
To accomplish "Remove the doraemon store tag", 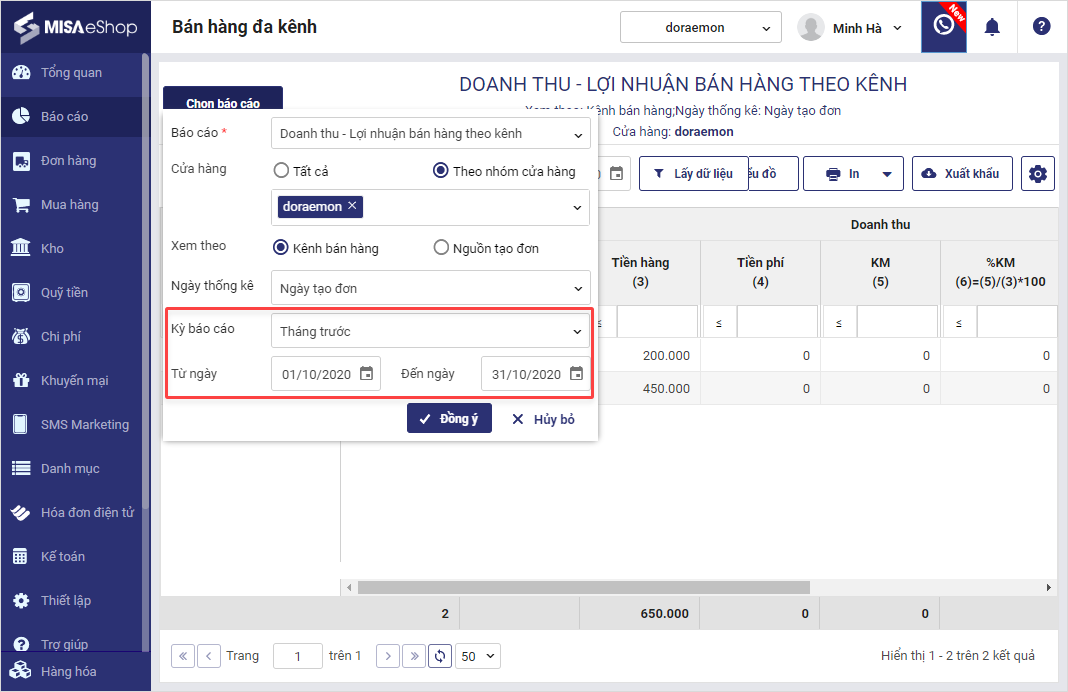I will tap(352, 206).
